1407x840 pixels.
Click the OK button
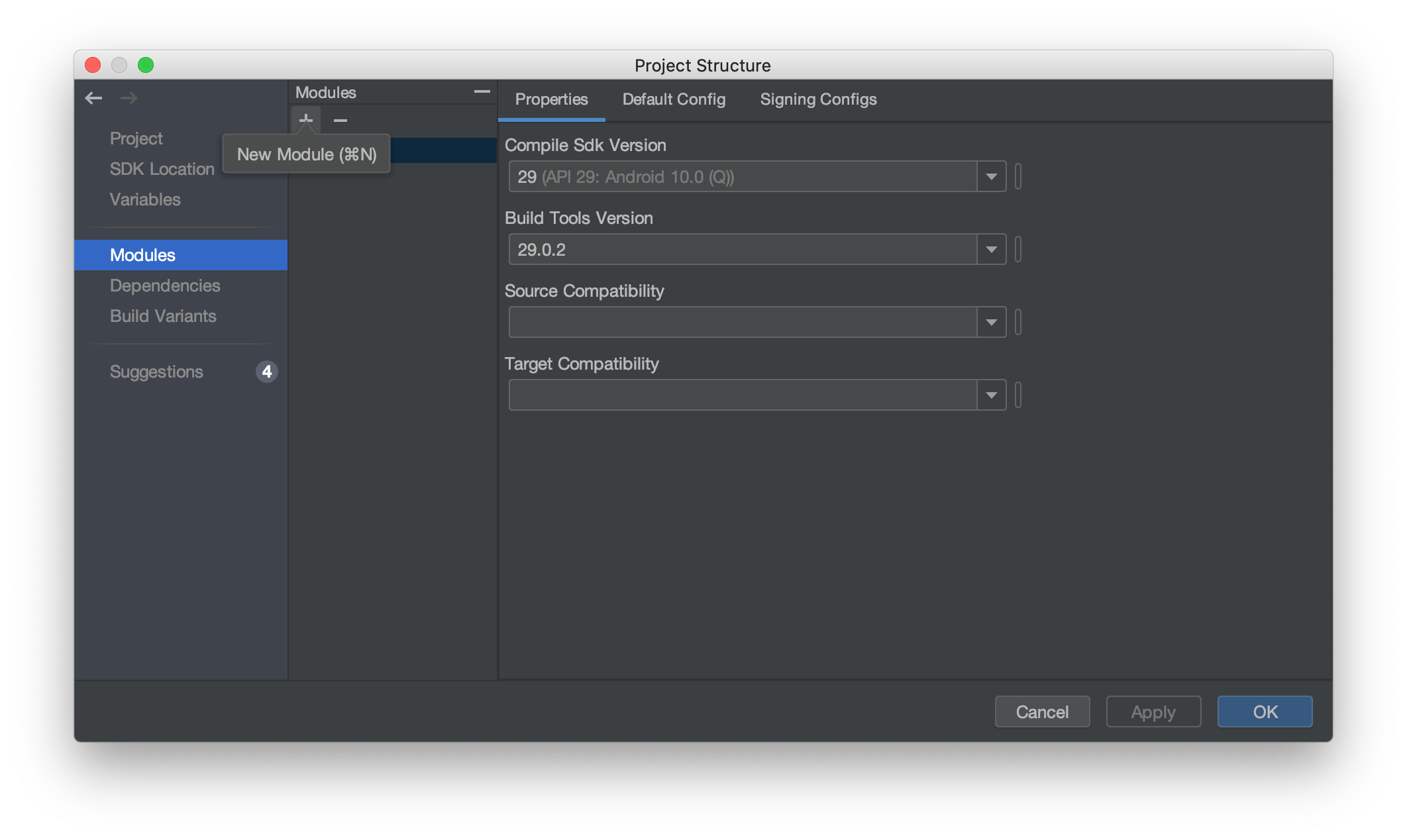(x=1265, y=711)
